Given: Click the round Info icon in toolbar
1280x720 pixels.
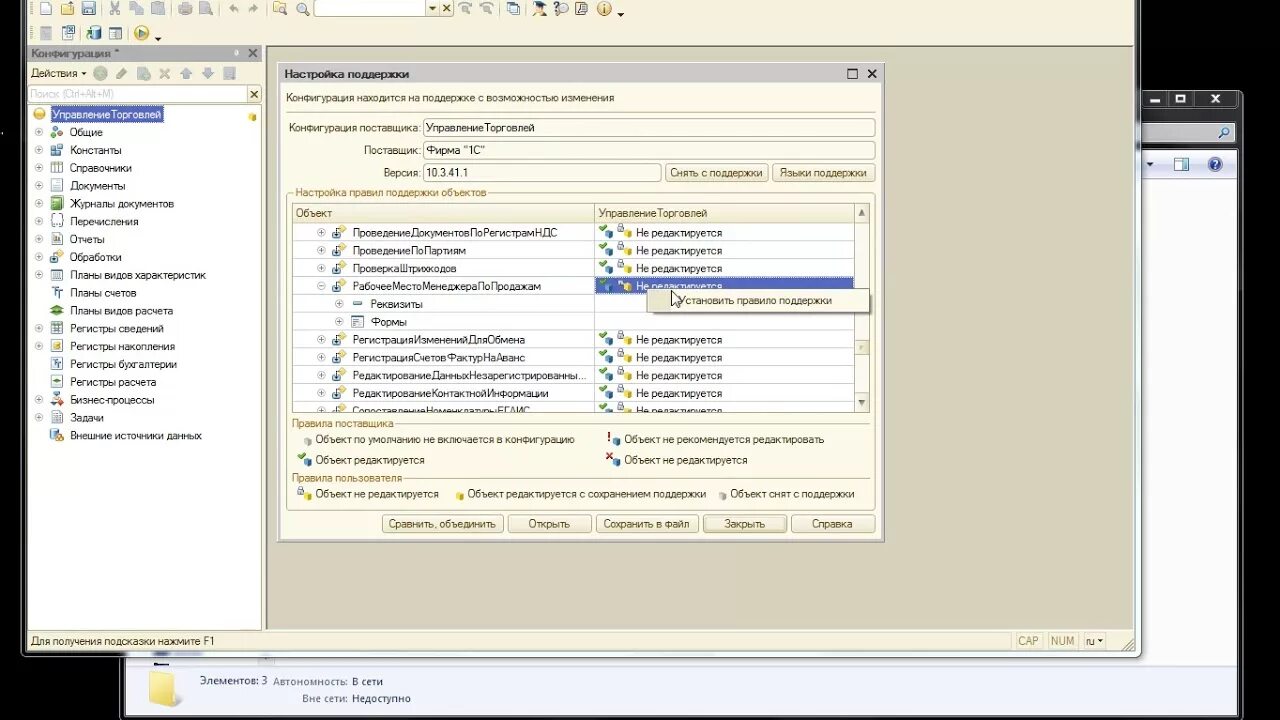Looking at the screenshot, I should pyautogui.click(x=604, y=8).
